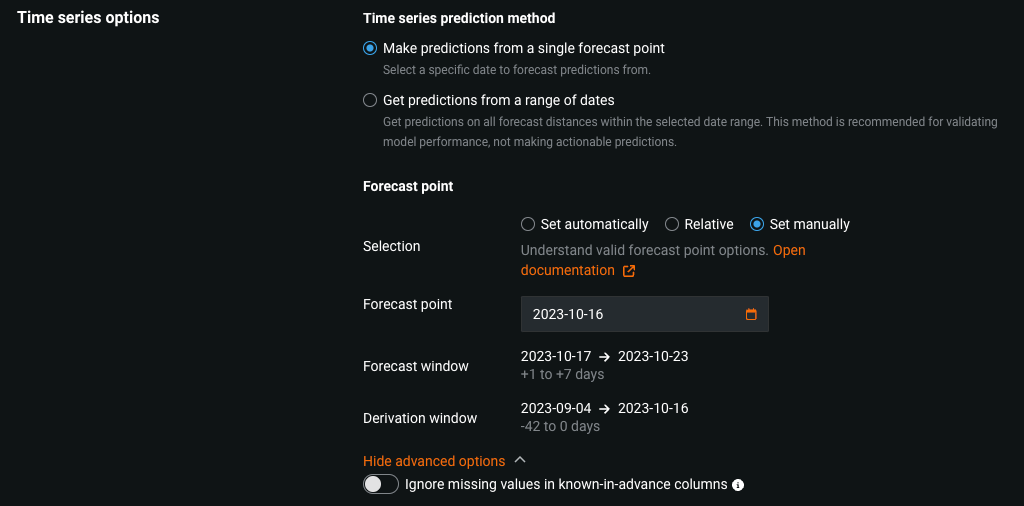Choose 'Get predictions from a range of dates'

coord(370,100)
